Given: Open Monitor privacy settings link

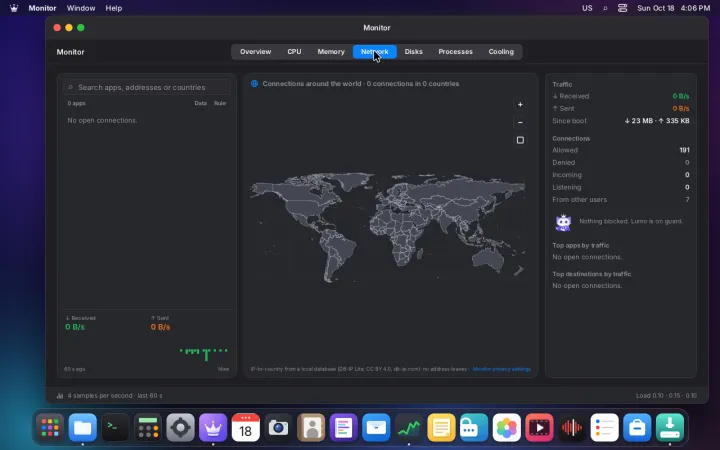Looking at the screenshot, I should tap(502, 369).
